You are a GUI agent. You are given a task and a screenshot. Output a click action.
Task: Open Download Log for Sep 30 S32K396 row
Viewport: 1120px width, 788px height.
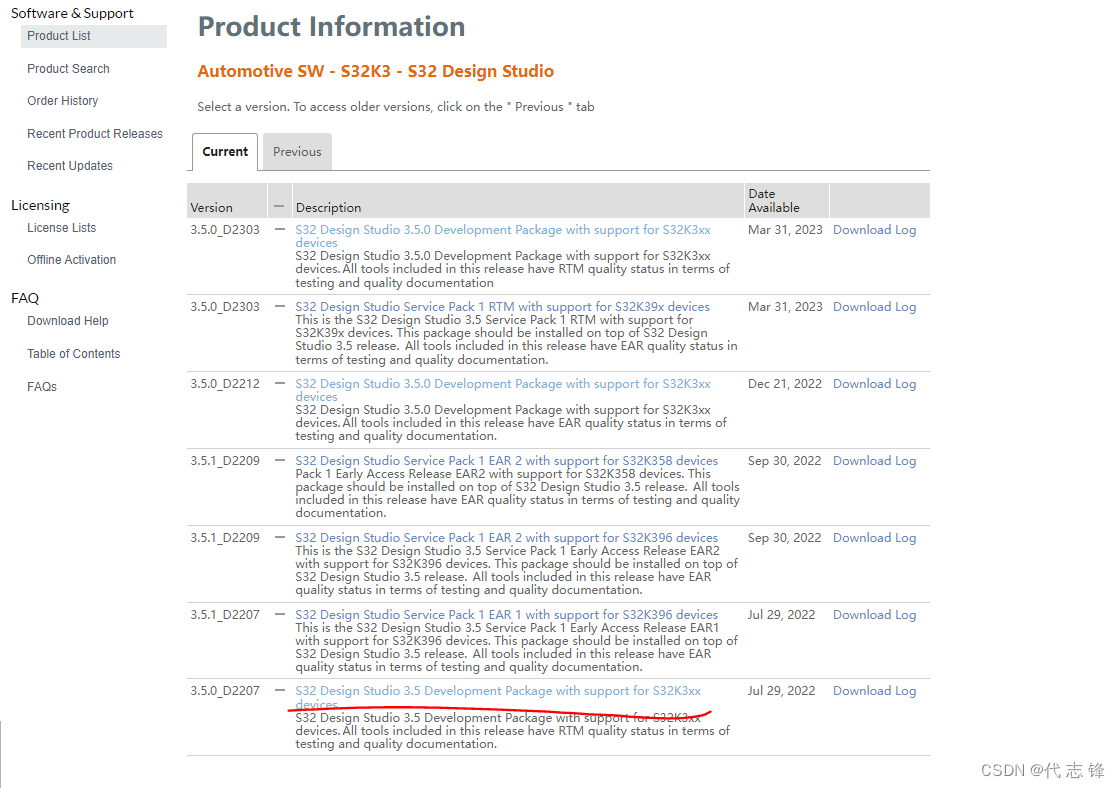(874, 537)
